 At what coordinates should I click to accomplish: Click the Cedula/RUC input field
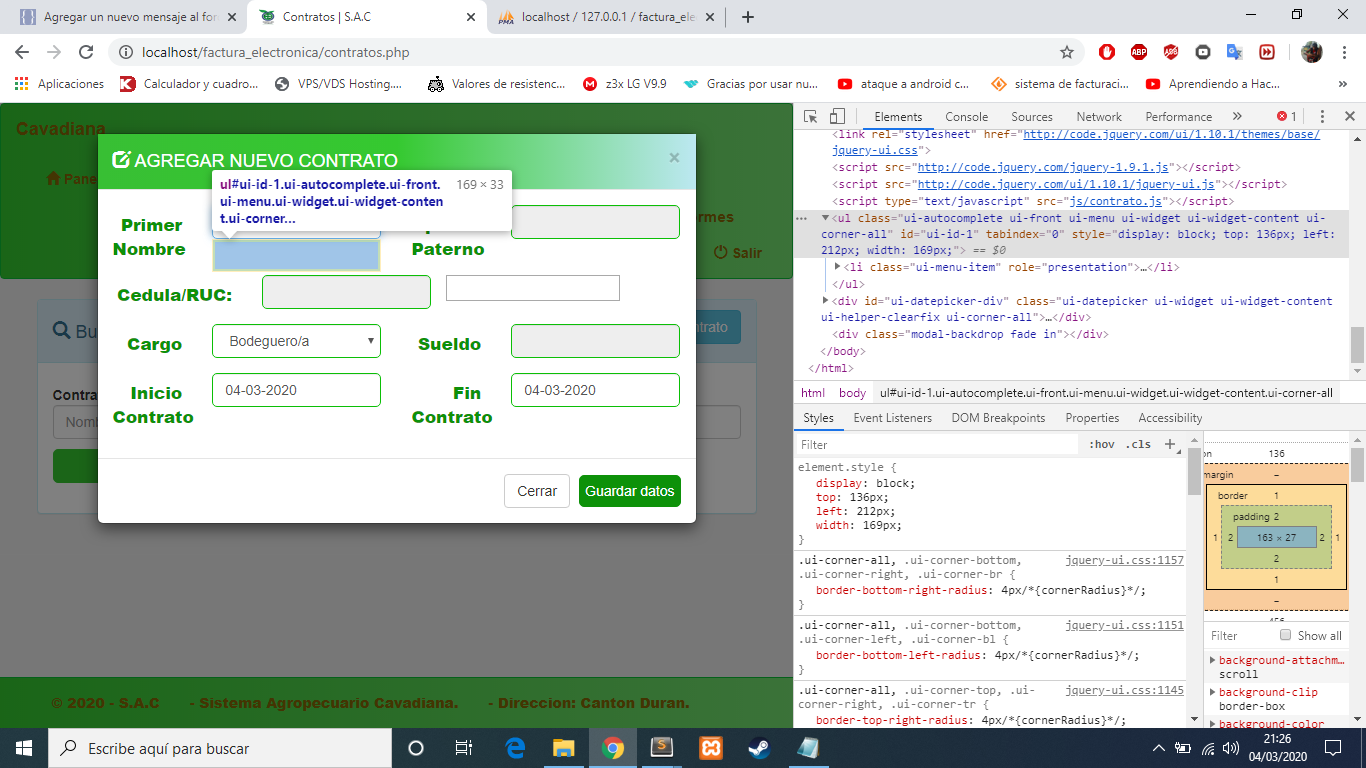click(x=346, y=292)
